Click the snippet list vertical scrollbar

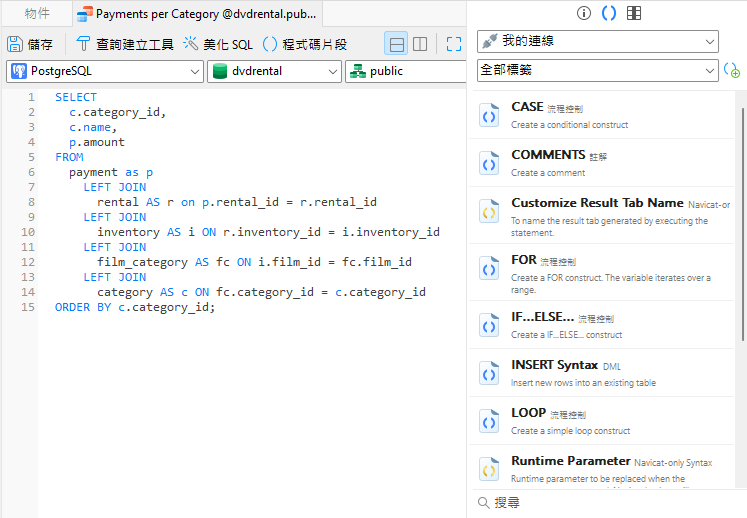742,224
